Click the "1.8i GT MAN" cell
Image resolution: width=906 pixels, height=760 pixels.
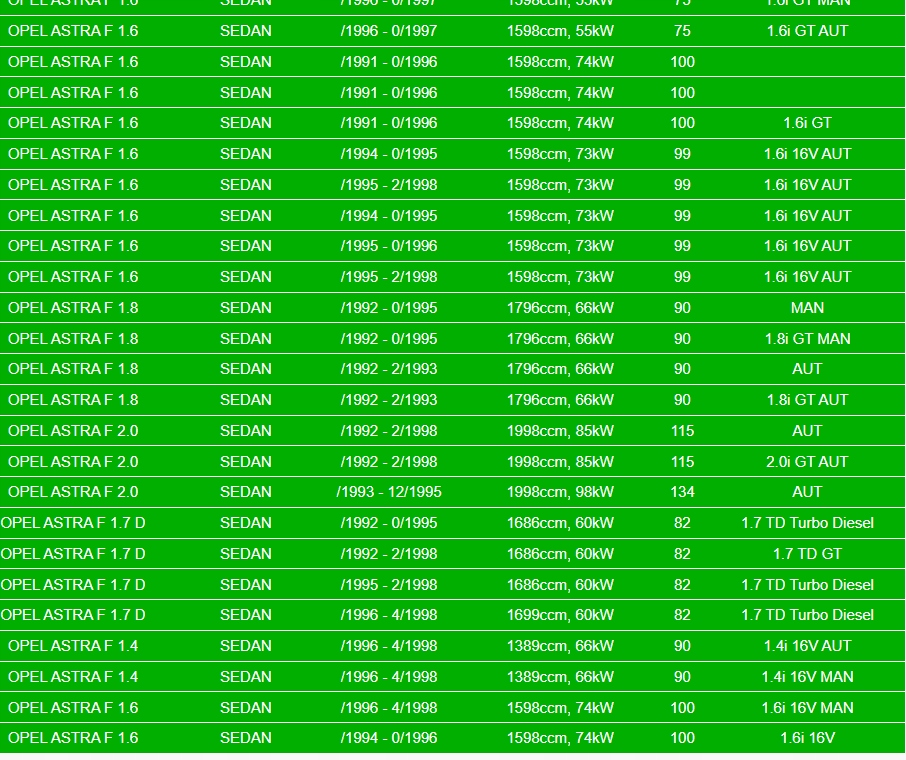point(807,339)
